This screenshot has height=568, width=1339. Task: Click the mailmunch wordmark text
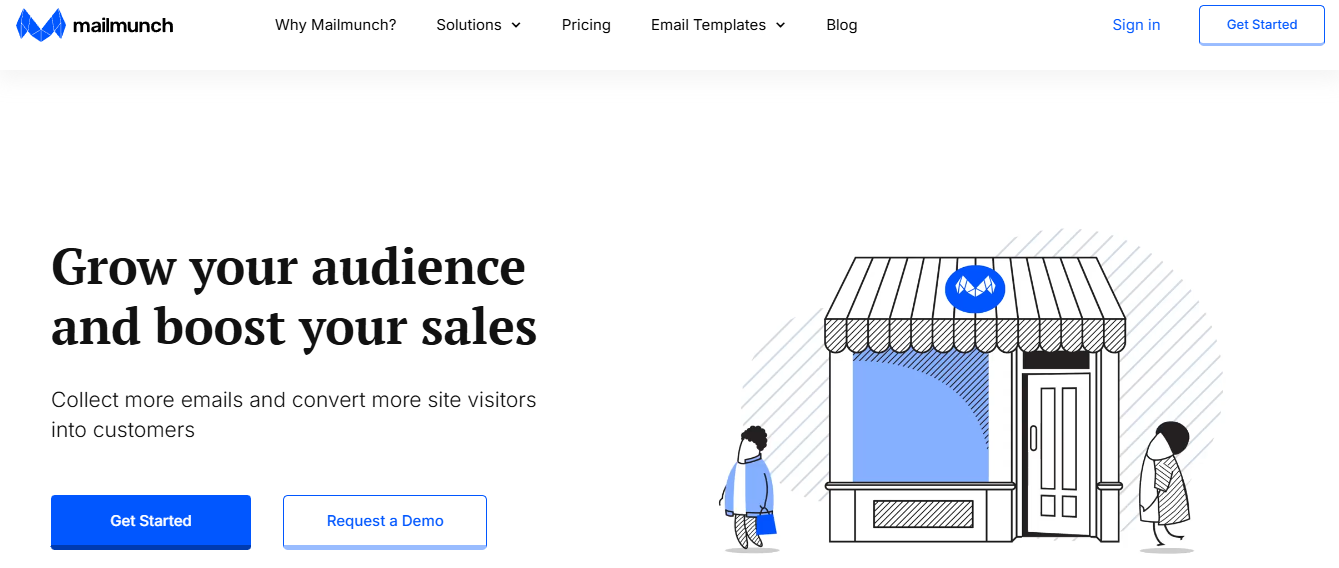[123, 26]
